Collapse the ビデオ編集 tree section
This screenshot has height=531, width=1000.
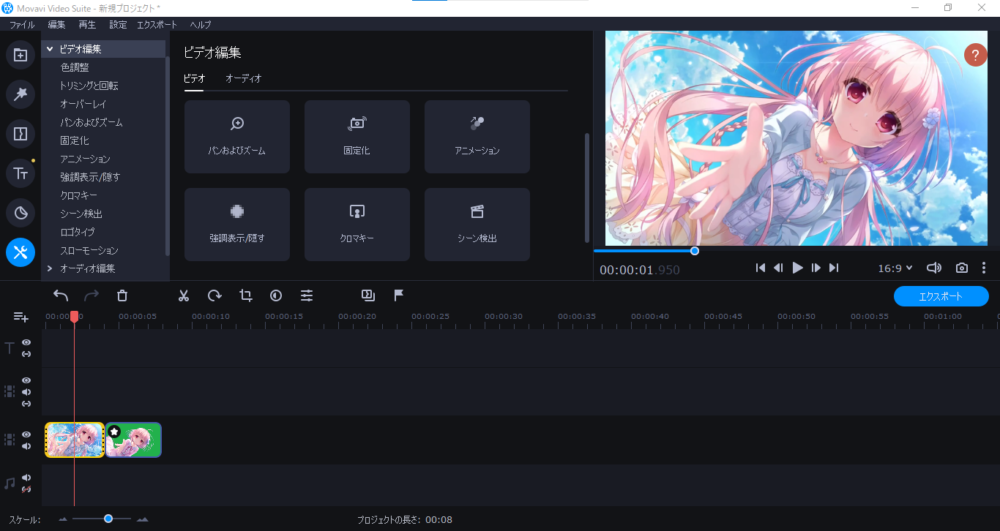pyautogui.click(x=50, y=49)
